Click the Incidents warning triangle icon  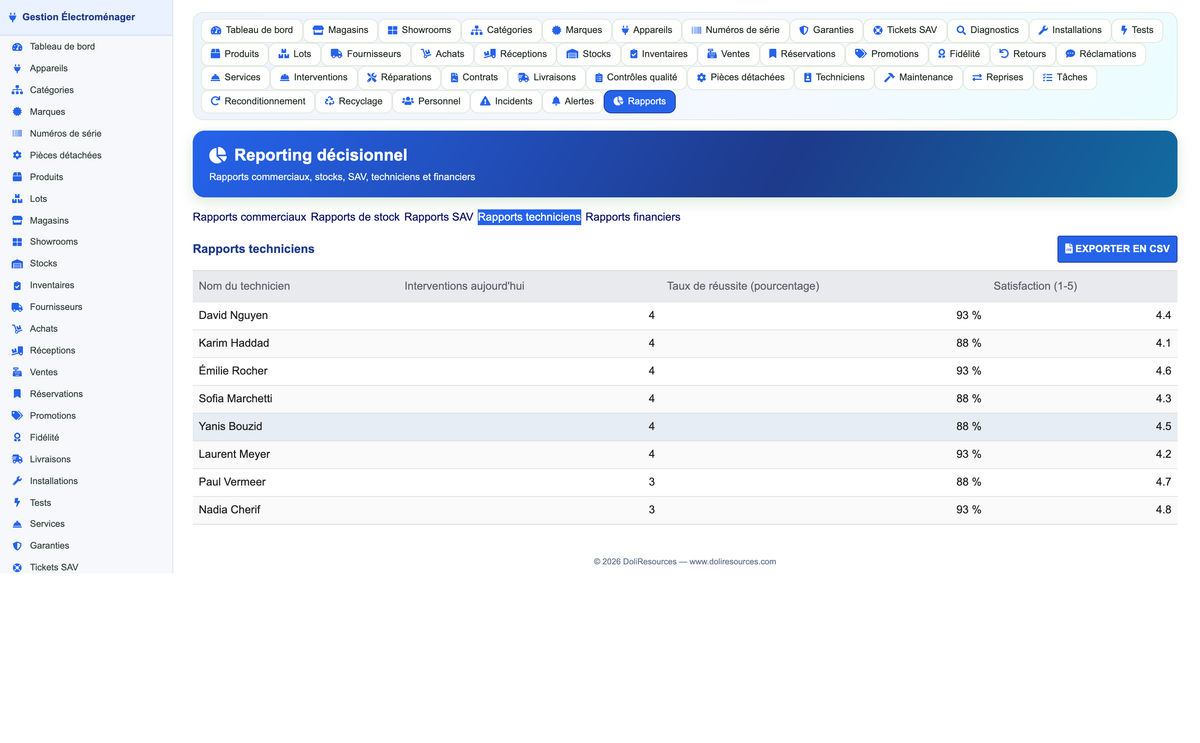pos(485,101)
